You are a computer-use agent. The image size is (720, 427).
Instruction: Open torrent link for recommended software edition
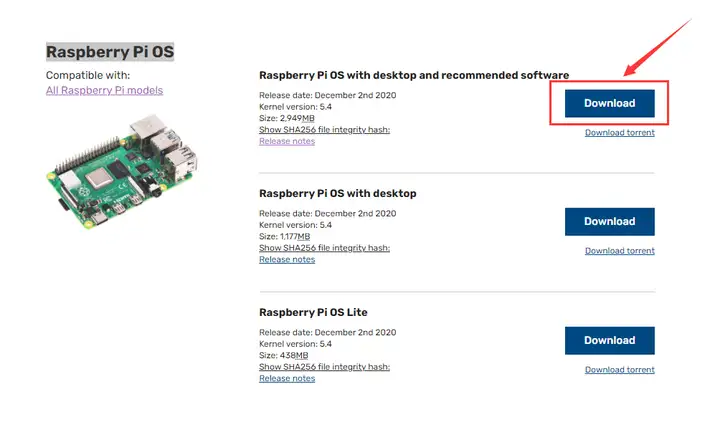click(x=619, y=132)
